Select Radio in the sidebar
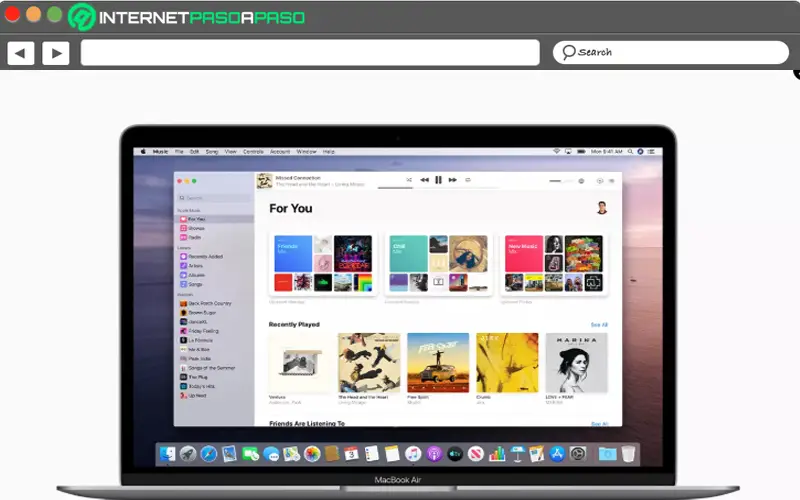This screenshot has width=800, height=500. pos(191,237)
